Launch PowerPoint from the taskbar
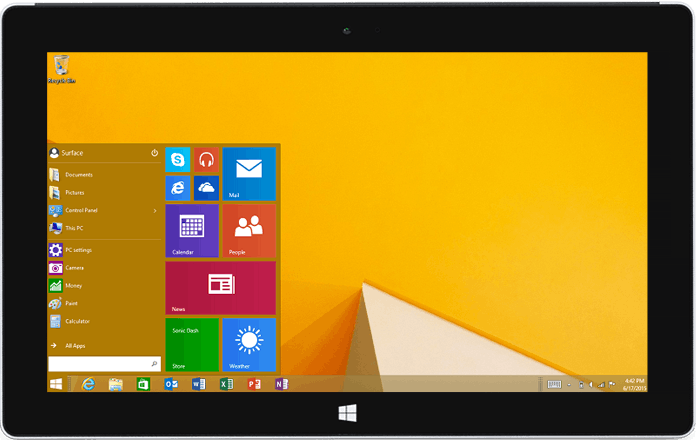 (254, 384)
